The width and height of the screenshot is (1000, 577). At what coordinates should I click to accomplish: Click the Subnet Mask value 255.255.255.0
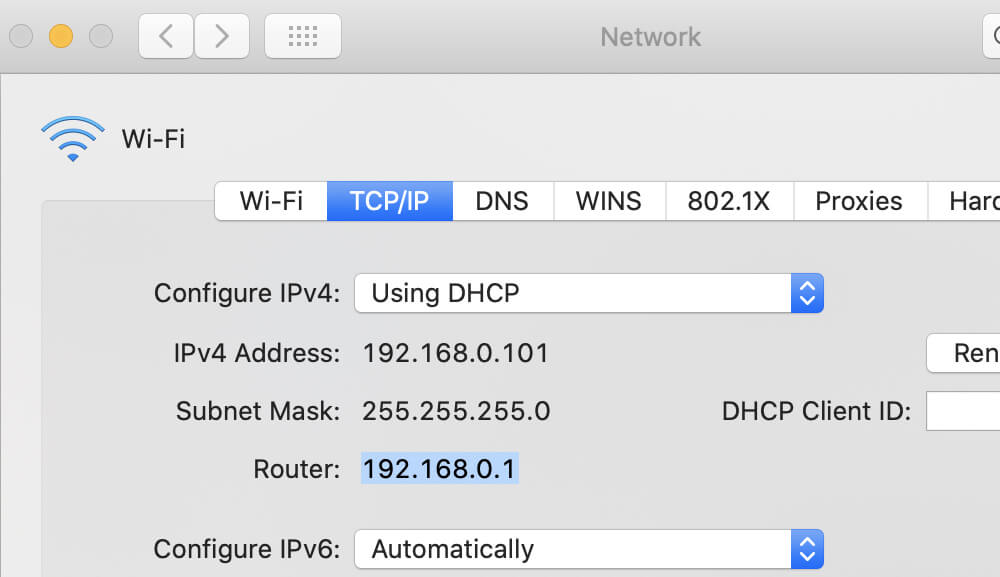click(x=456, y=411)
